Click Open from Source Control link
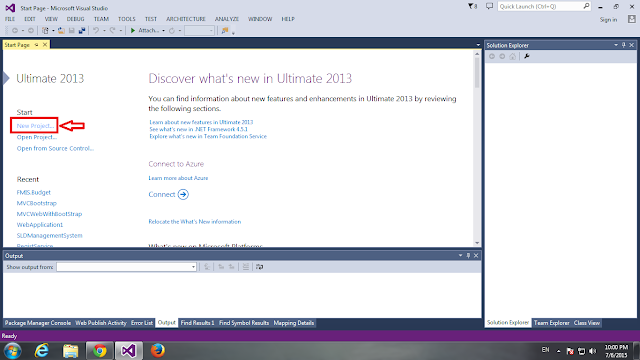Viewport: 640px width, 360px height. coord(55,148)
